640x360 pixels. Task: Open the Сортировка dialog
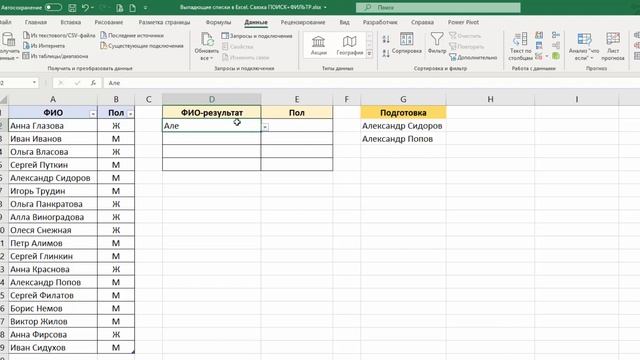(407, 43)
